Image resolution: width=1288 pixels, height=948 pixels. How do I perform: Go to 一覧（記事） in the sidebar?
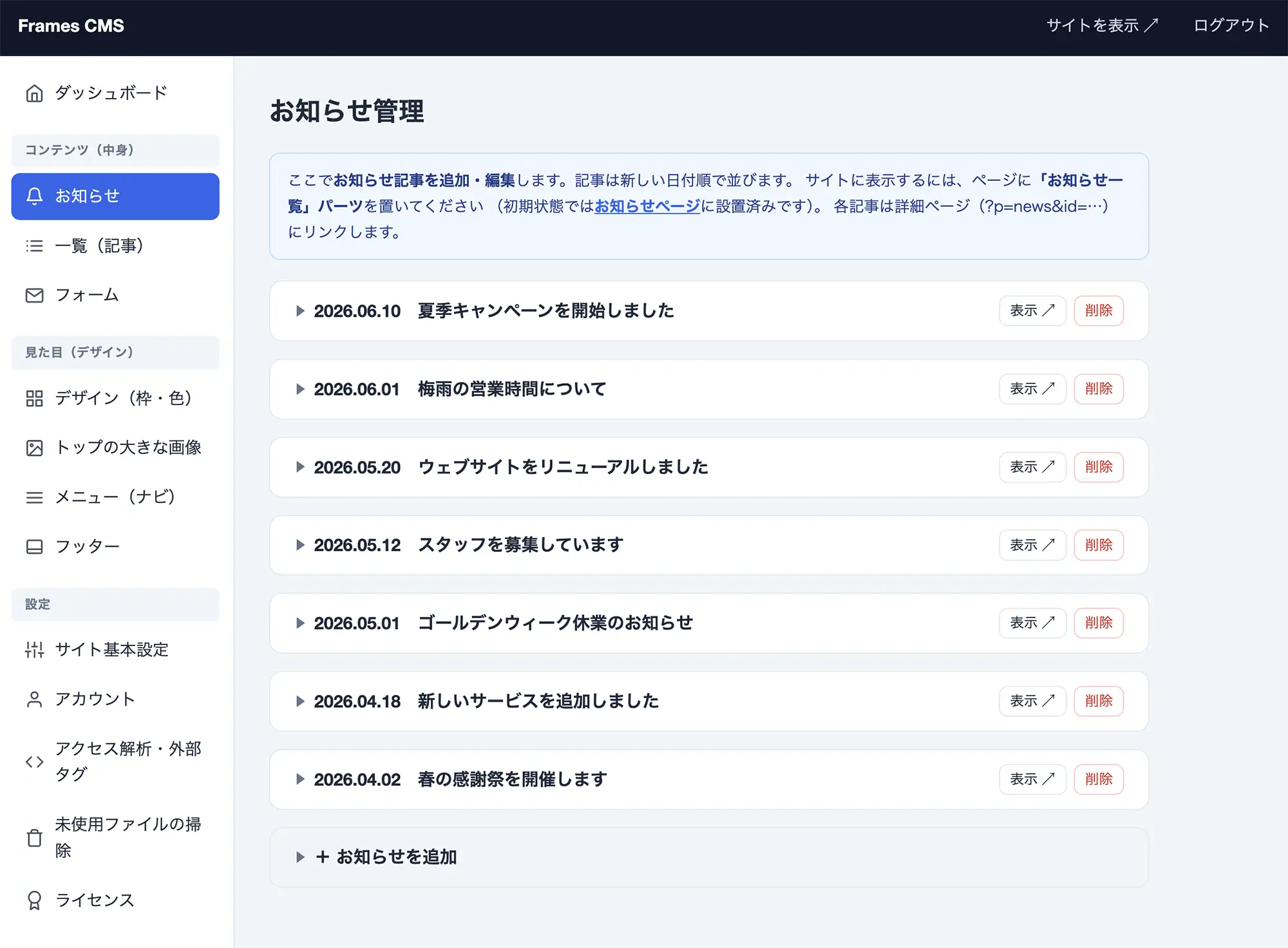(115, 246)
